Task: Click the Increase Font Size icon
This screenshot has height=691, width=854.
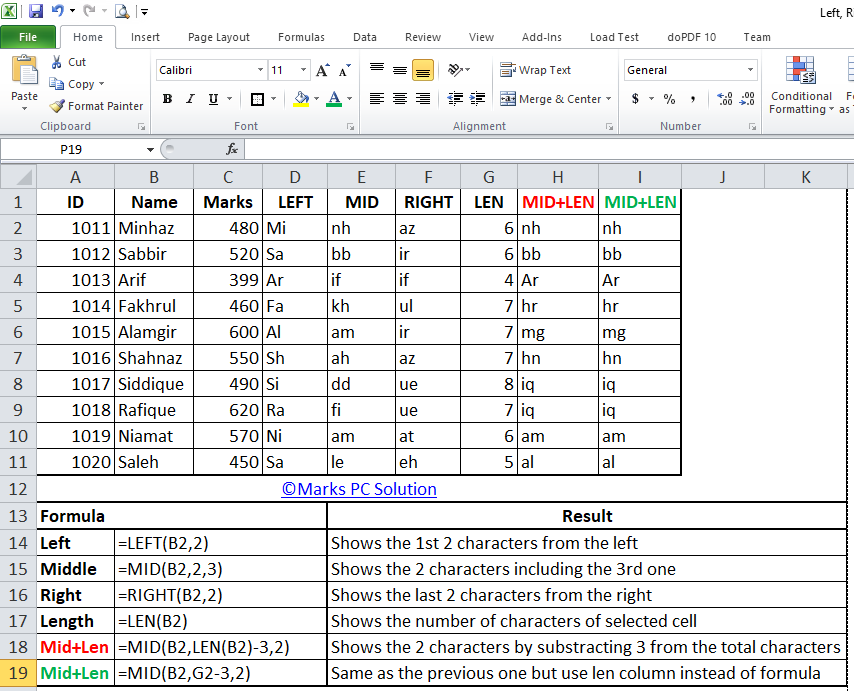Action: pyautogui.click(x=321, y=70)
